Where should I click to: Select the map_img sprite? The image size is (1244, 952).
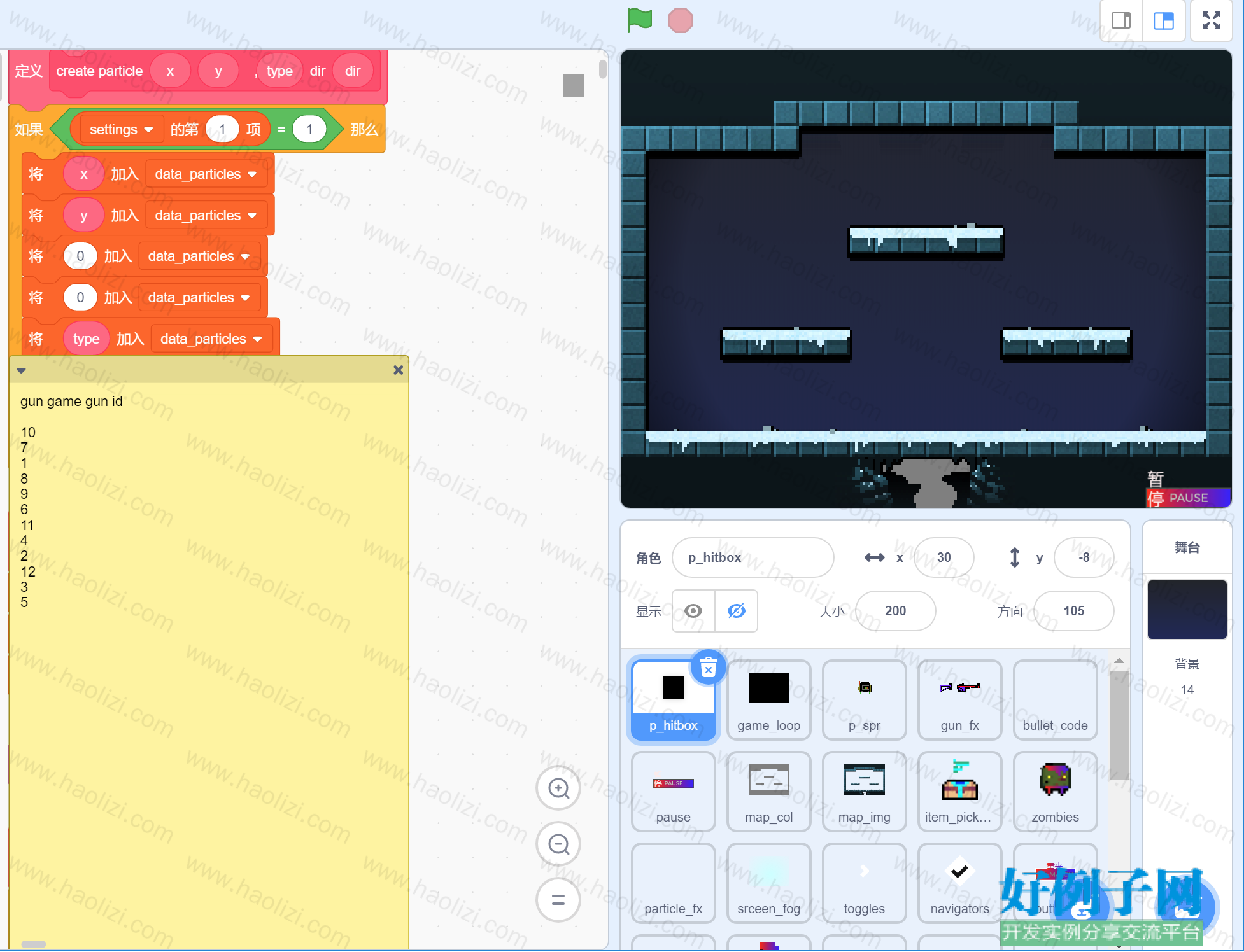tap(864, 791)
